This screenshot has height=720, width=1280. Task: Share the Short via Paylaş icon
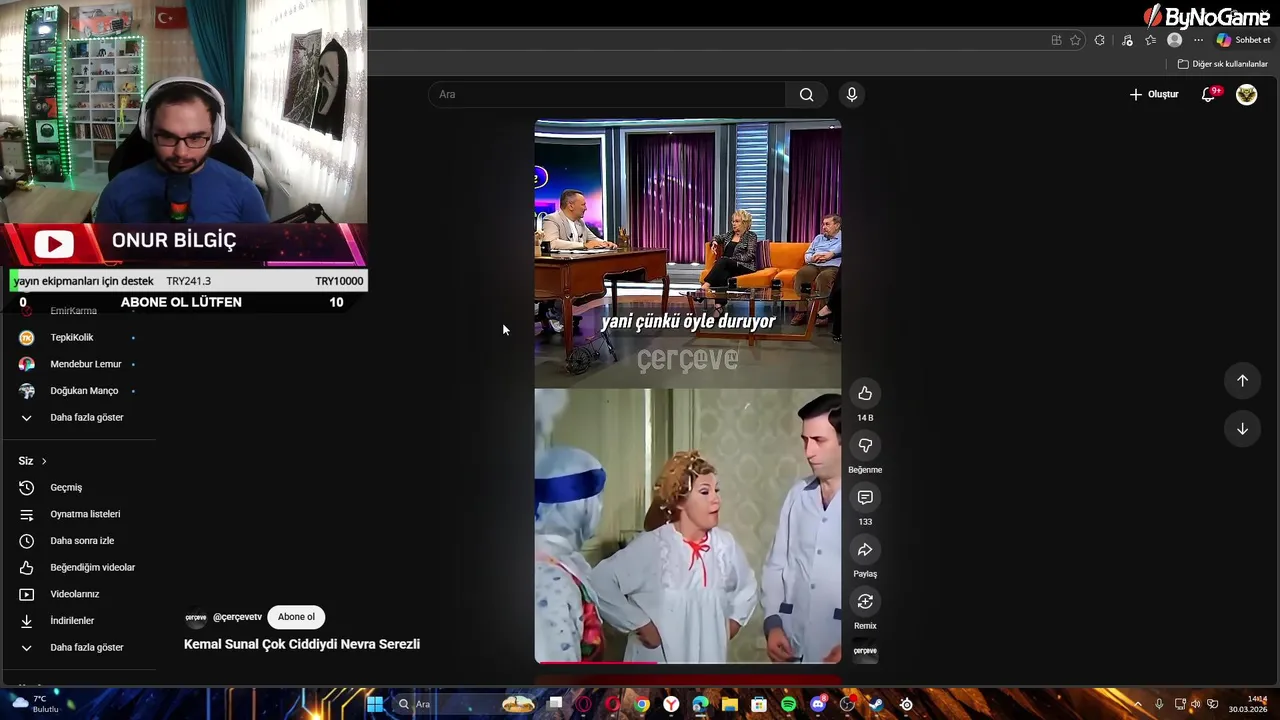(x=865, y=549)
